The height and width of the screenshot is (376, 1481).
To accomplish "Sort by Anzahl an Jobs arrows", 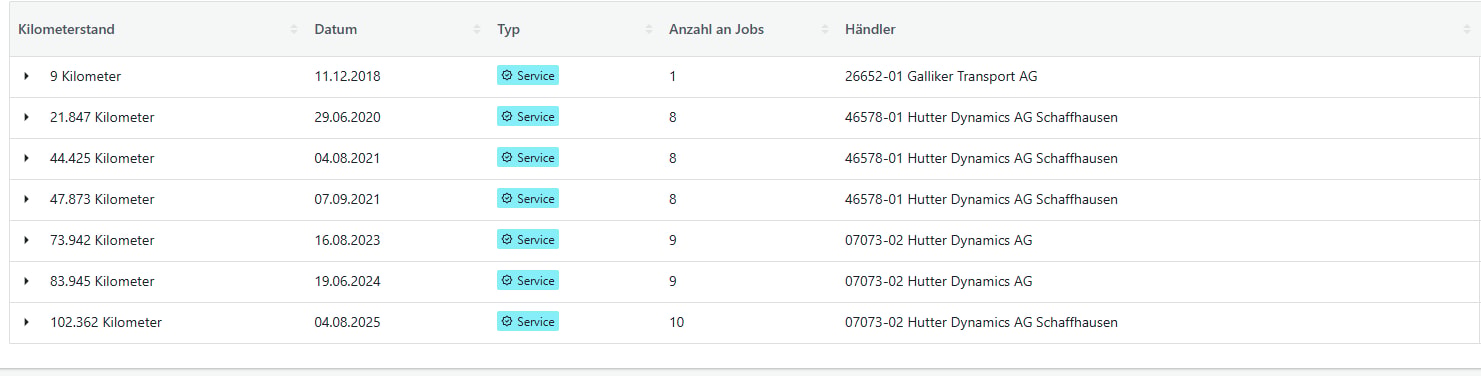I will pos(825,29).
